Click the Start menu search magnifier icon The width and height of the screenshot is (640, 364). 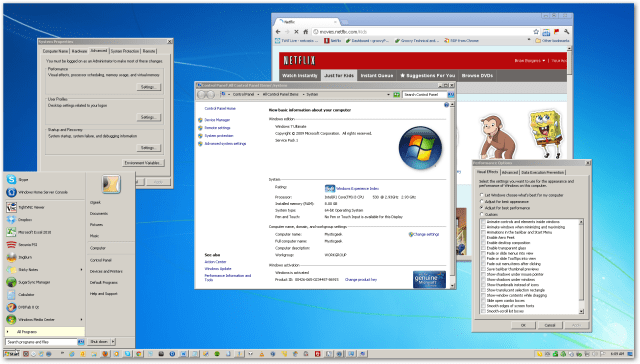click(81, 342)
